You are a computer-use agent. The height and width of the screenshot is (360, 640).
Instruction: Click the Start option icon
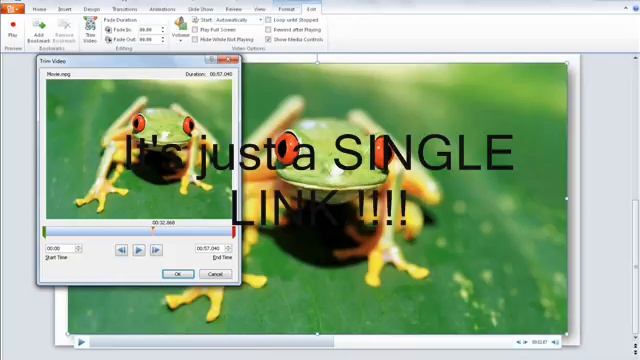coord(196,20)
